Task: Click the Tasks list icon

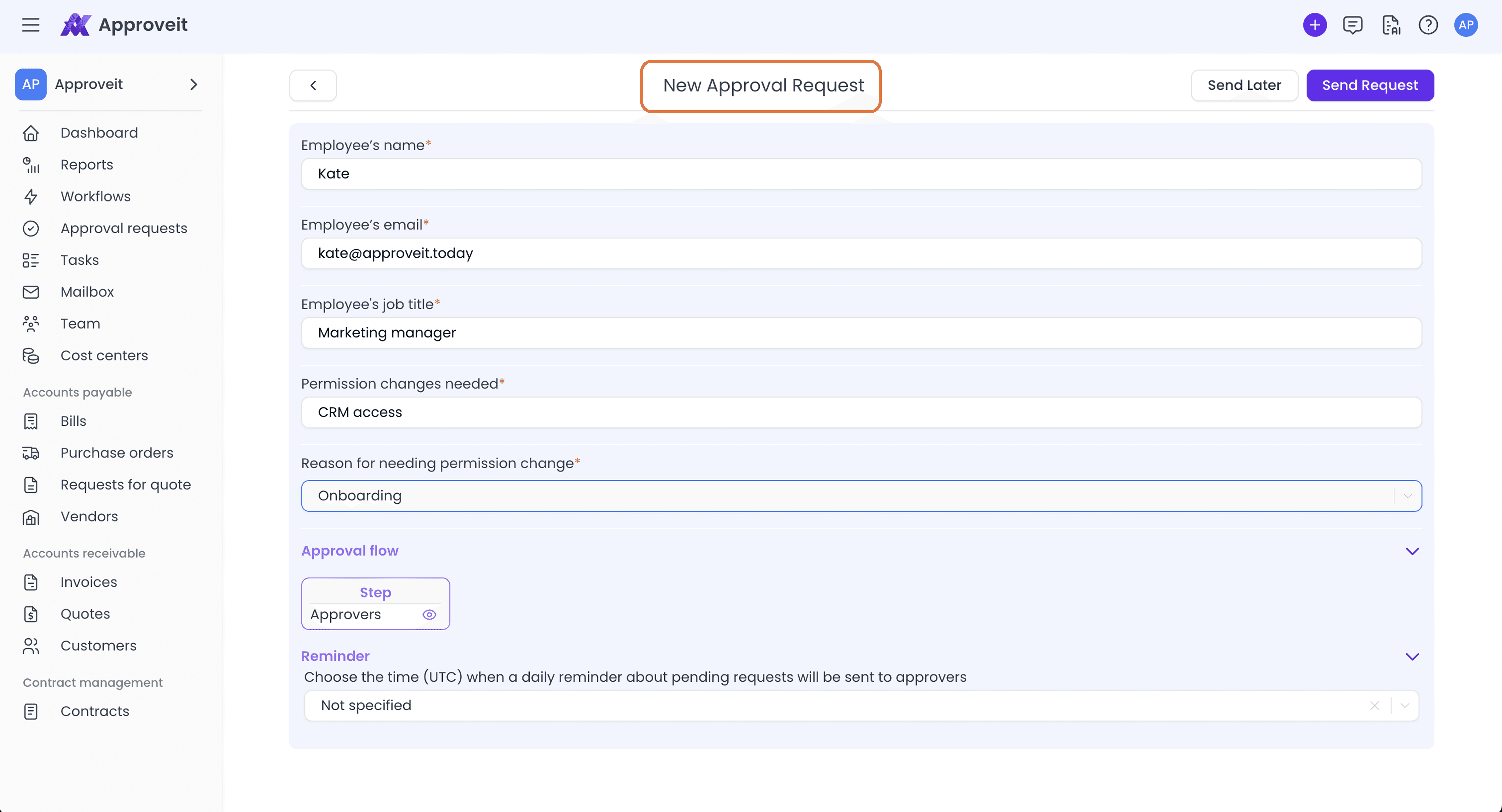Action: point(31,261)
